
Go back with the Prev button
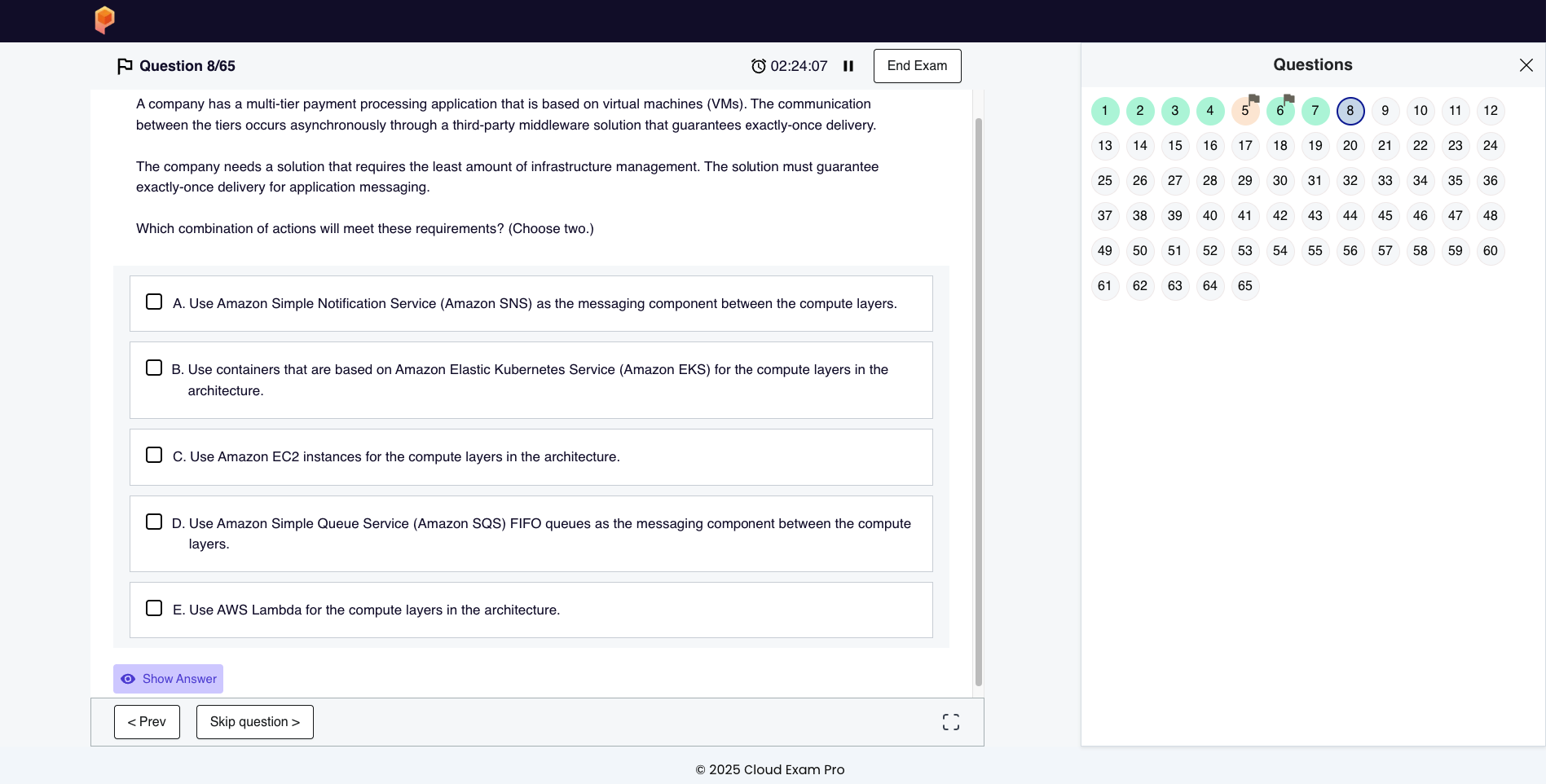(147, 722)
